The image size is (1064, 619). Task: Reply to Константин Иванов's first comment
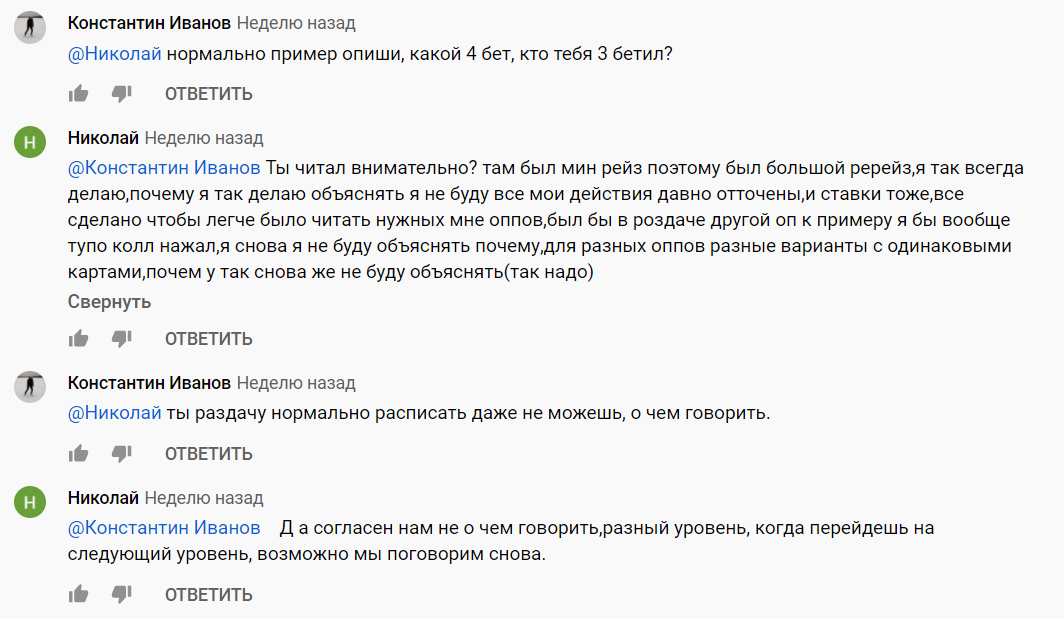tap(208, 94)
